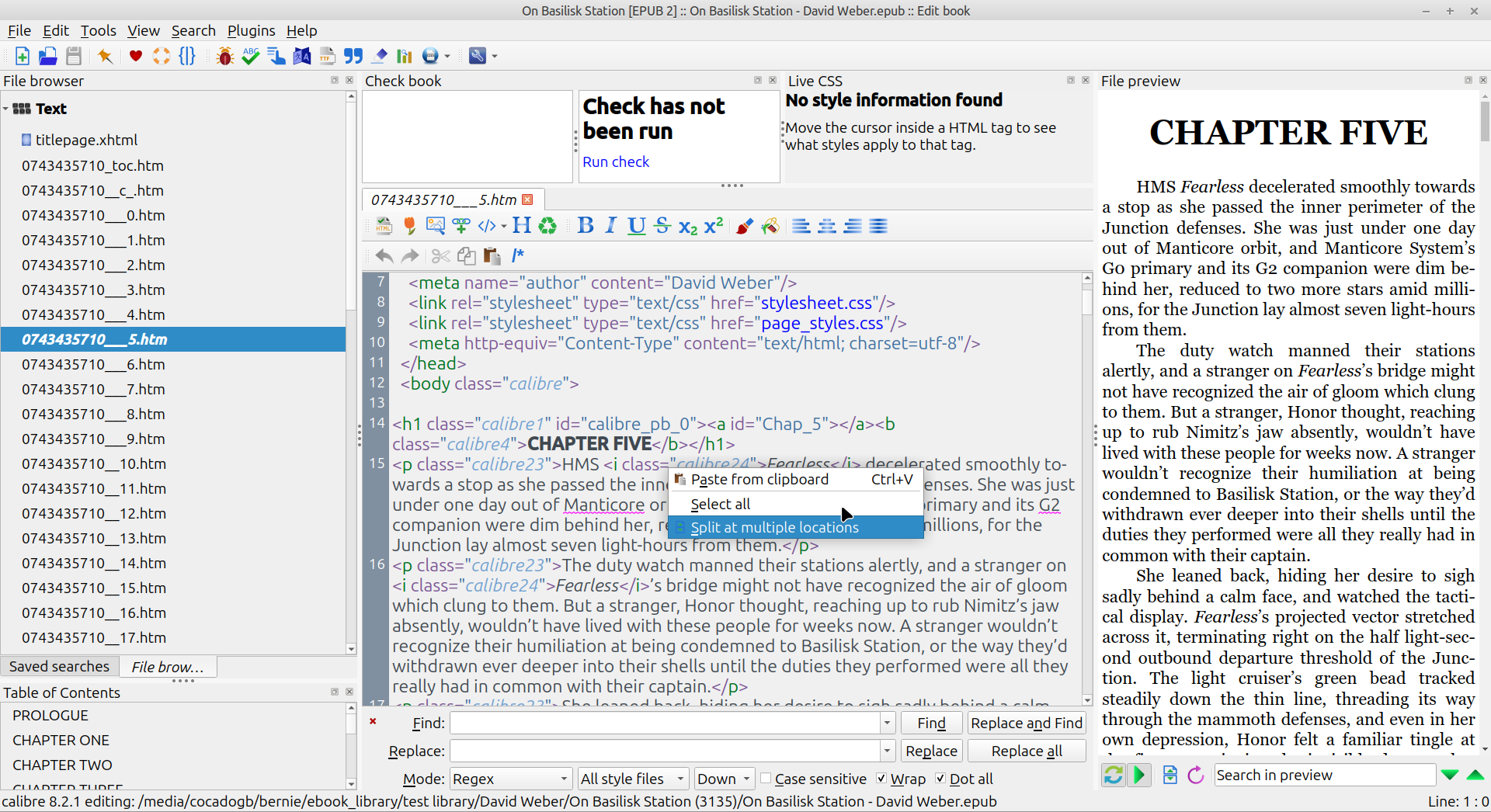Open the Down search direction dropdown
The height and width of the screenshot is (812, 1491).
pos(725,779)
